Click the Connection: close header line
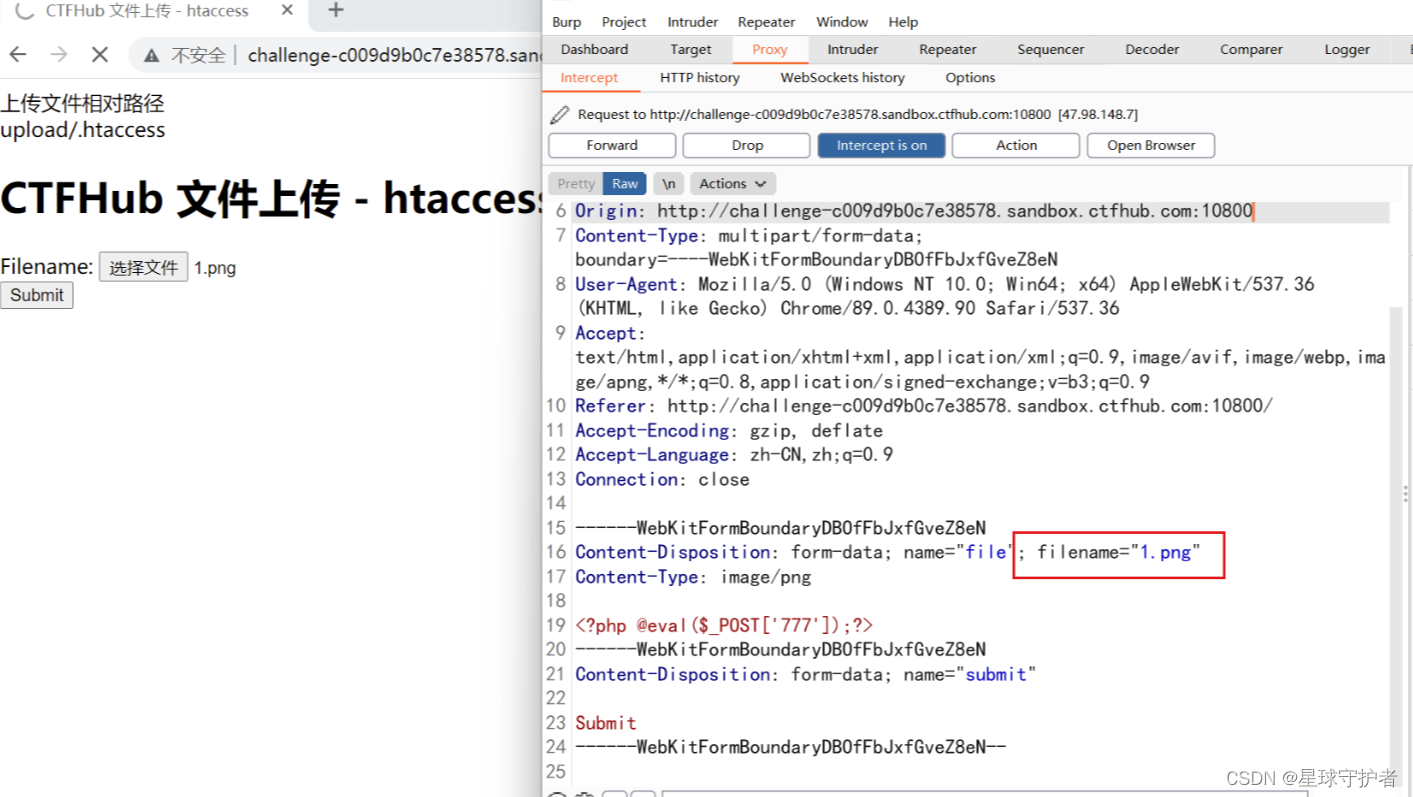1413x797 pixels. pyautogui.click(x=662, y=479)
